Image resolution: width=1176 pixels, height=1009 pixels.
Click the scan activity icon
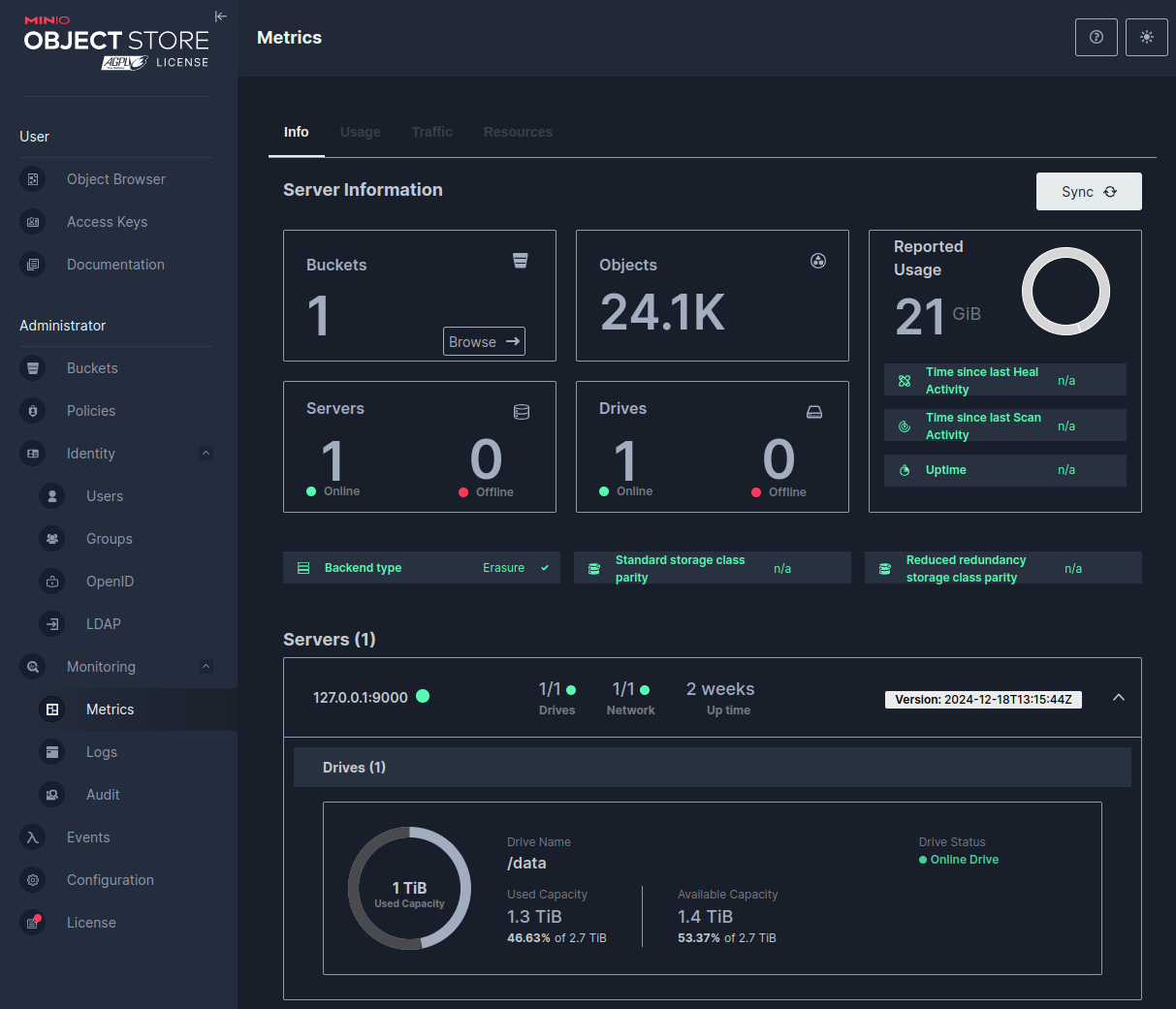(905, 426)
